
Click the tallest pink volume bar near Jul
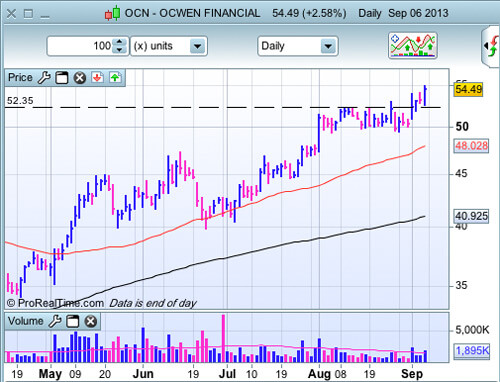[223, 338]
